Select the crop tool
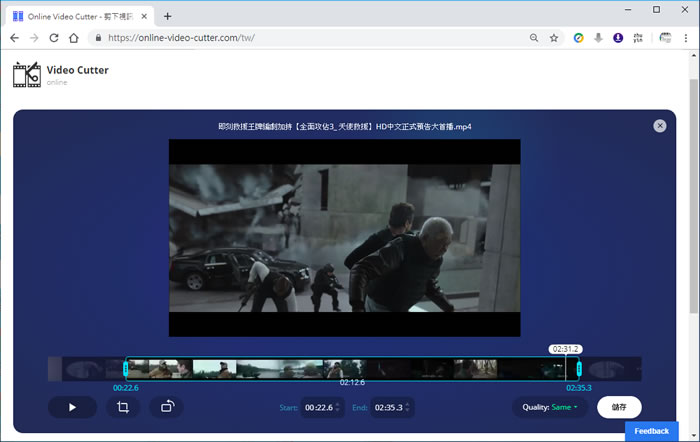This screenshot has height=442, width=700. [x=122, y=407]
